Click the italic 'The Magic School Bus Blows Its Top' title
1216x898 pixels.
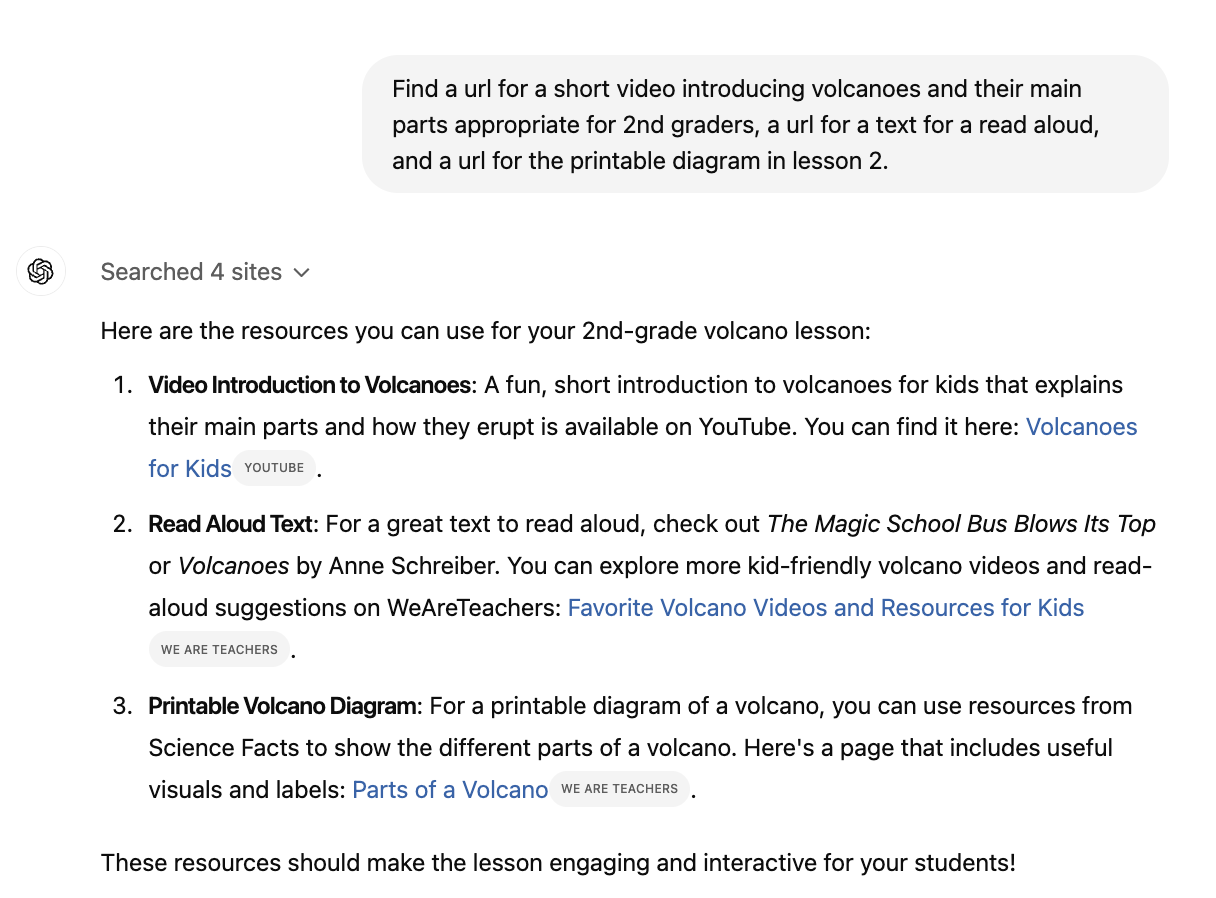point(960,524)
